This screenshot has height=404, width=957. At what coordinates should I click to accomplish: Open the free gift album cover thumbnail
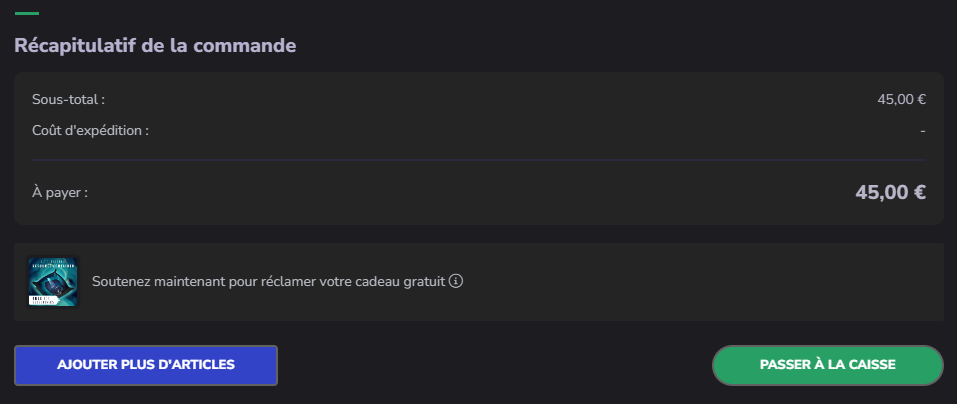[53, 282]
